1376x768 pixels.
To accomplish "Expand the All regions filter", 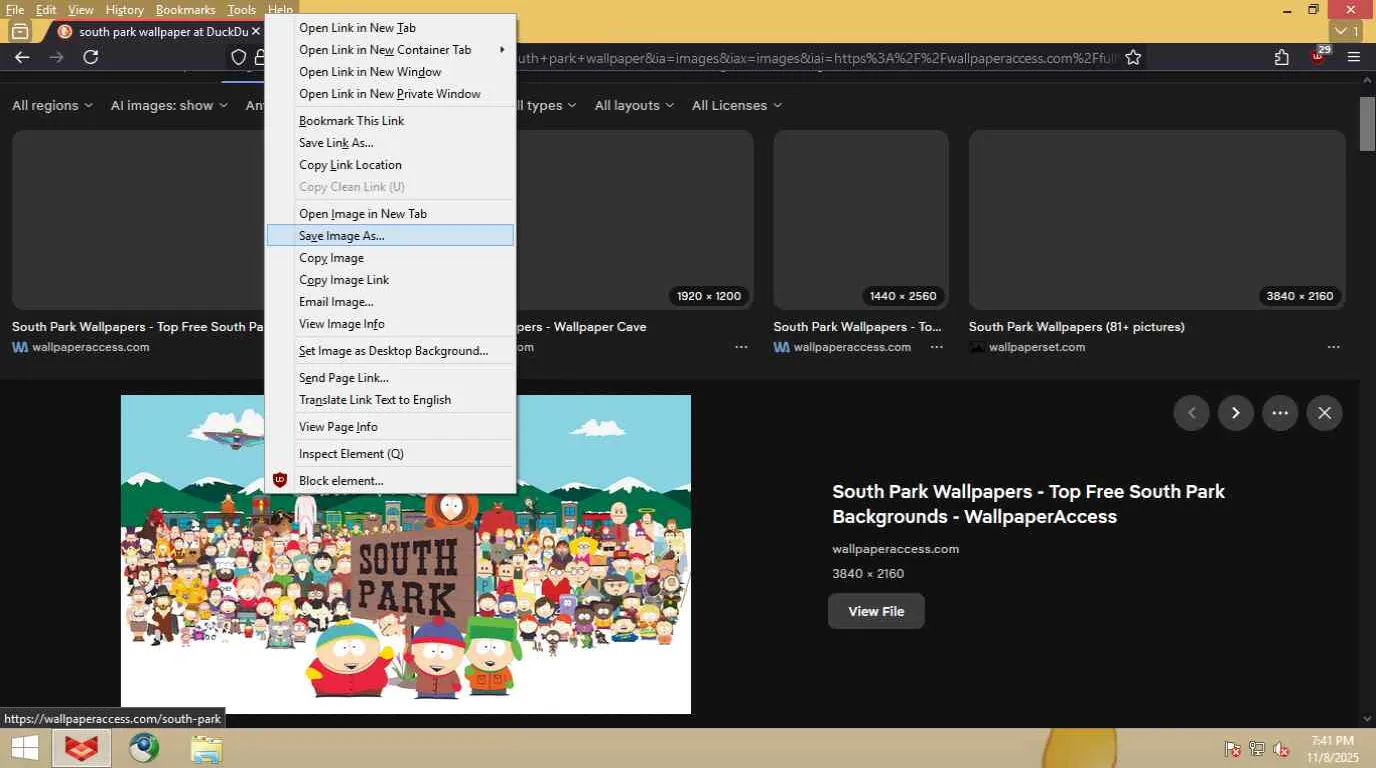I will [x=52, y=105].
